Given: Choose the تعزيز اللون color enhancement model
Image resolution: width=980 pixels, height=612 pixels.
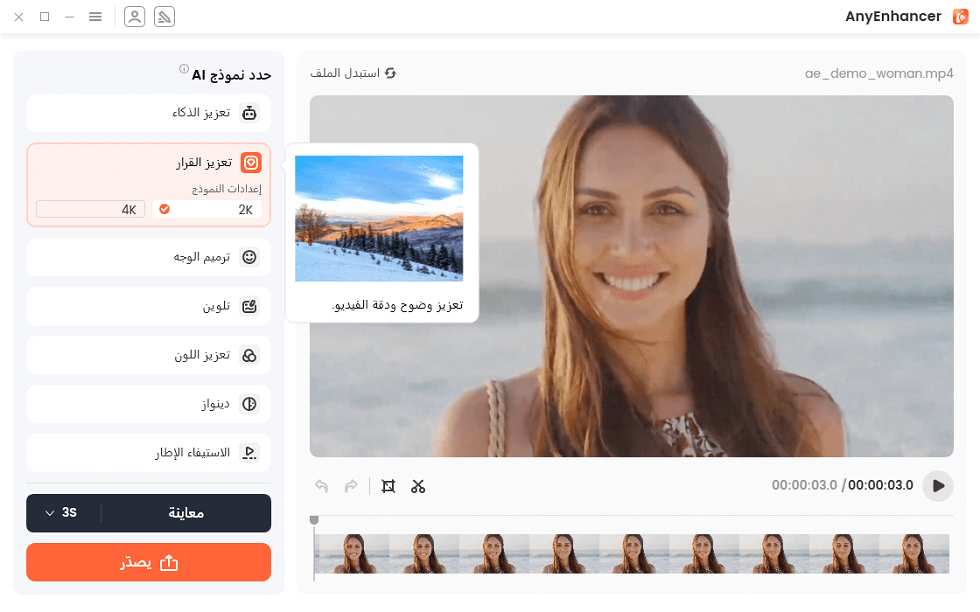Looking at the screenshot, I should point(148,355).
